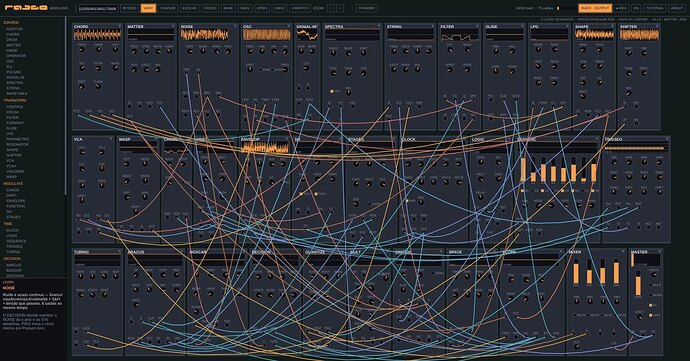Start recording with the REC button
Image resolution: width=690 pixels, height=361 pixels.
click(x=622, y=8)
